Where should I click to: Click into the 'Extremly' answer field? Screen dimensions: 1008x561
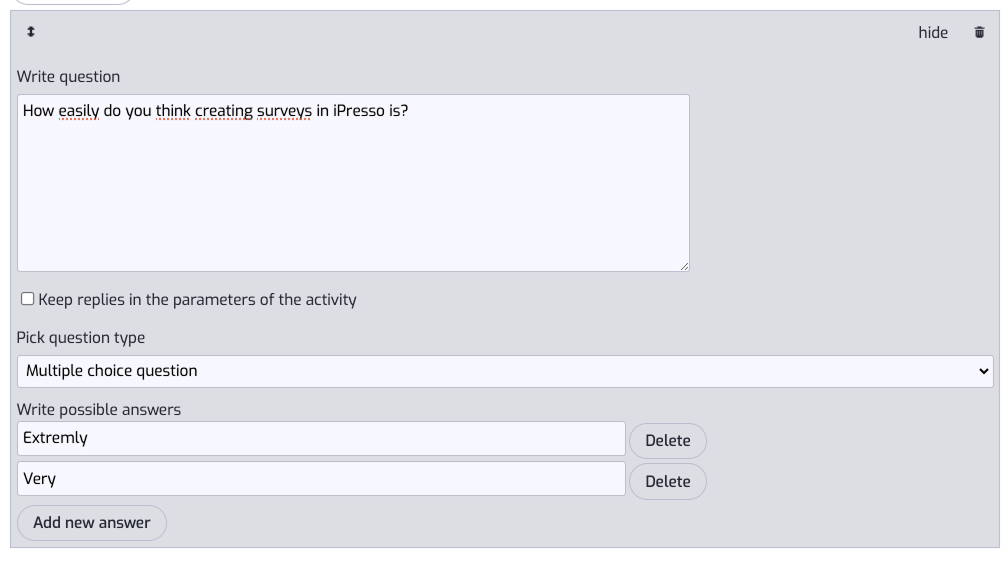tap(321, 438)
